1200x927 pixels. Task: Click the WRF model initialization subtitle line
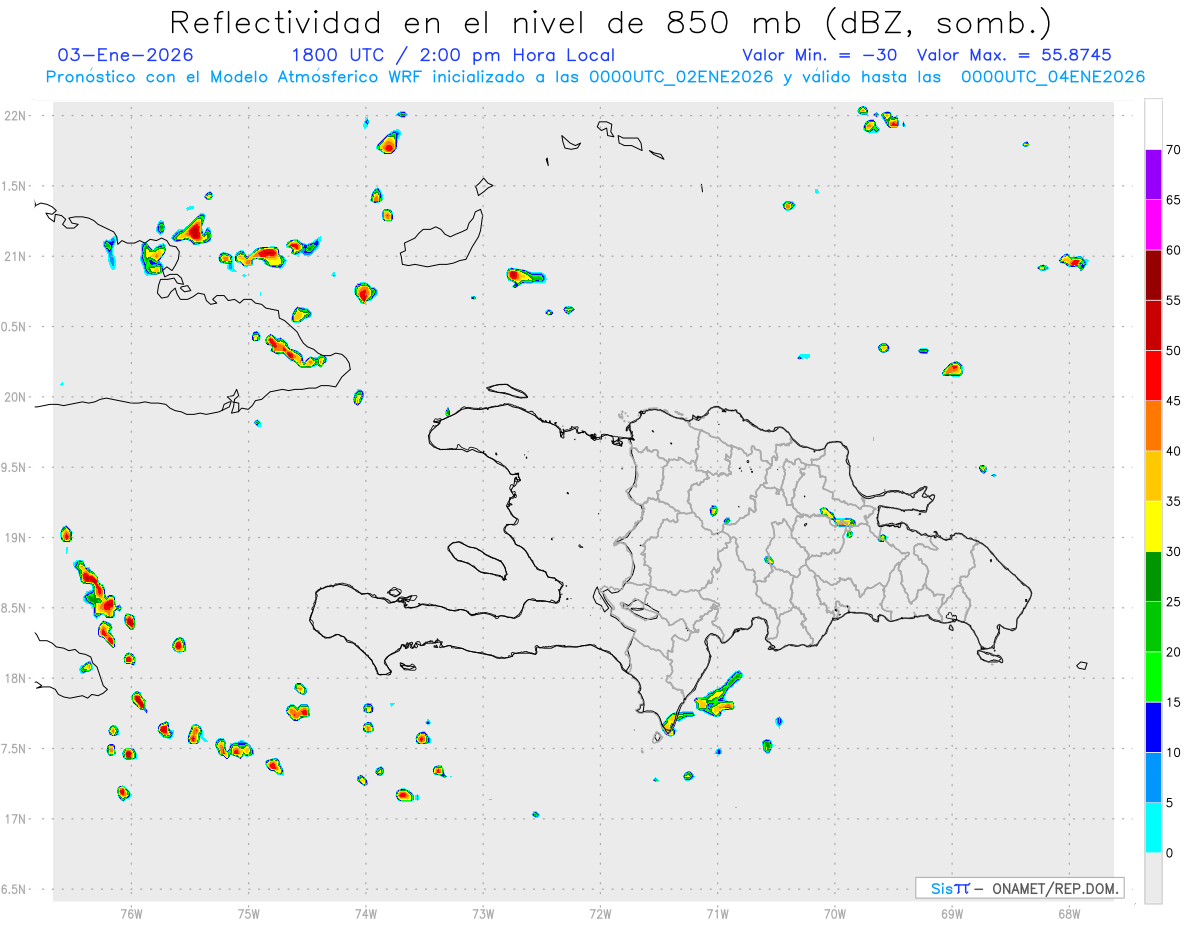pyautogui.click(x=595, y=77)
